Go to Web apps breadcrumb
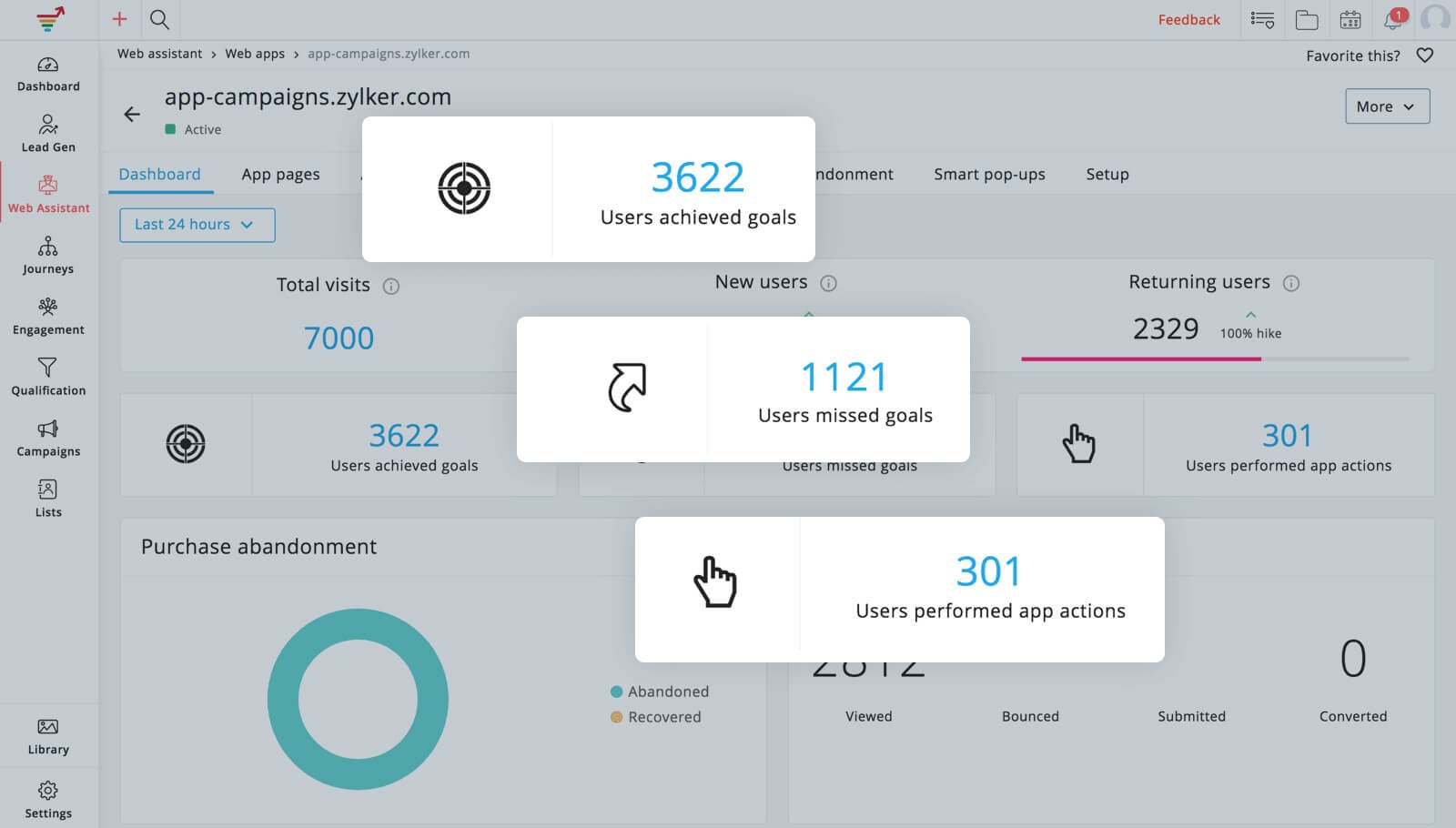 (255, 54)
